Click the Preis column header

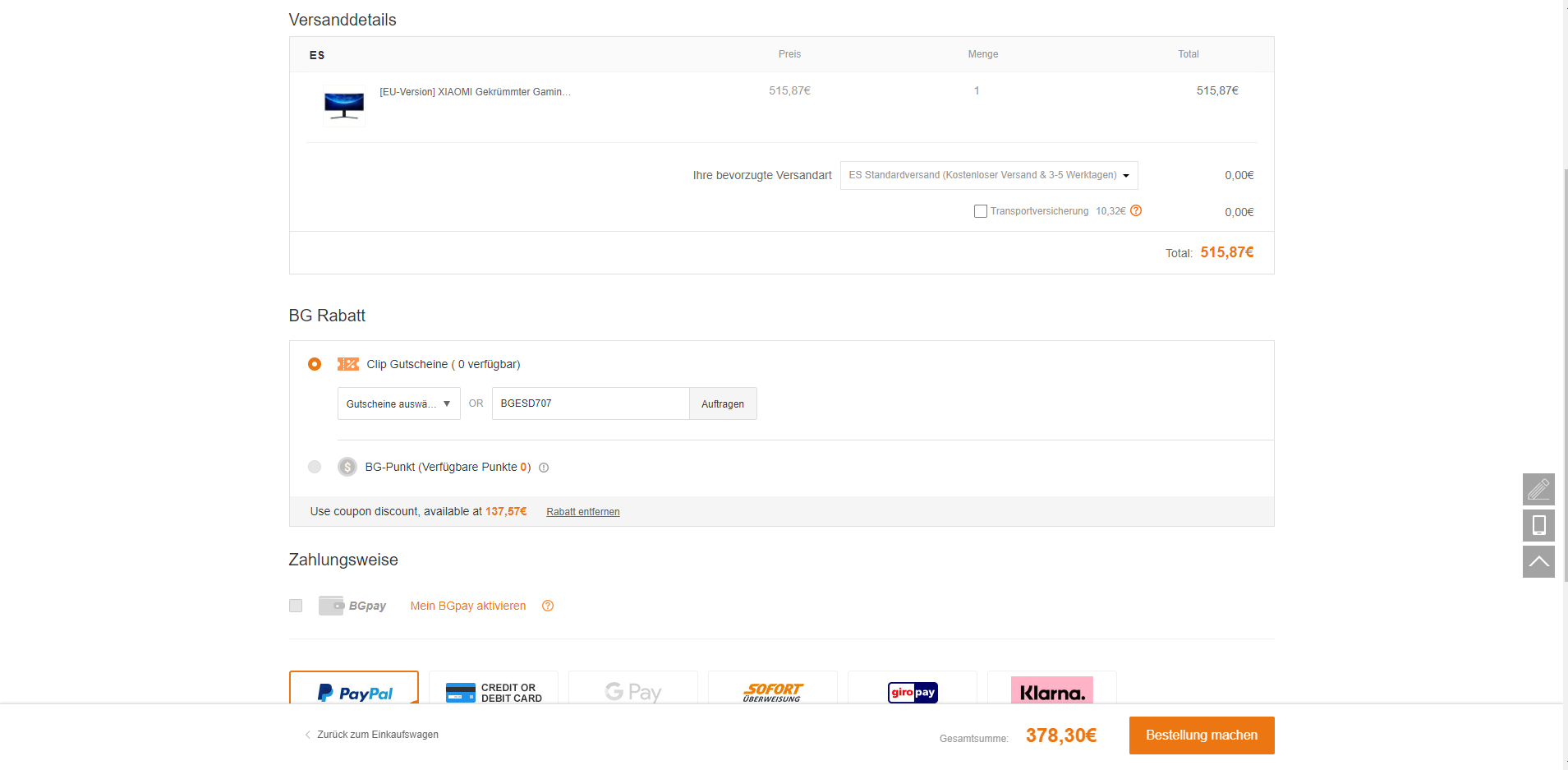(789, 54)
